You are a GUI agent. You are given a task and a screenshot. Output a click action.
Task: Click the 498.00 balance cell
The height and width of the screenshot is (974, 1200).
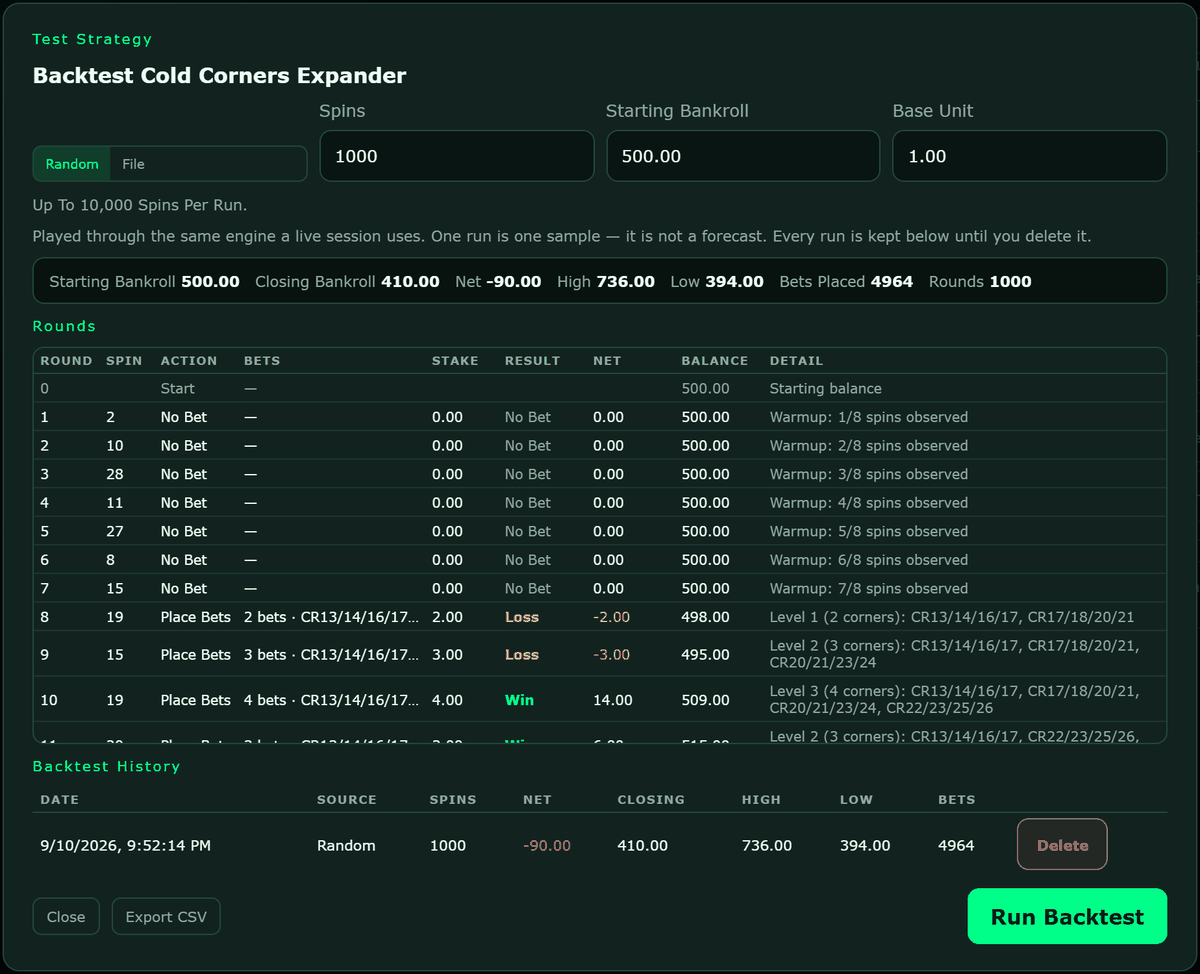706,617
